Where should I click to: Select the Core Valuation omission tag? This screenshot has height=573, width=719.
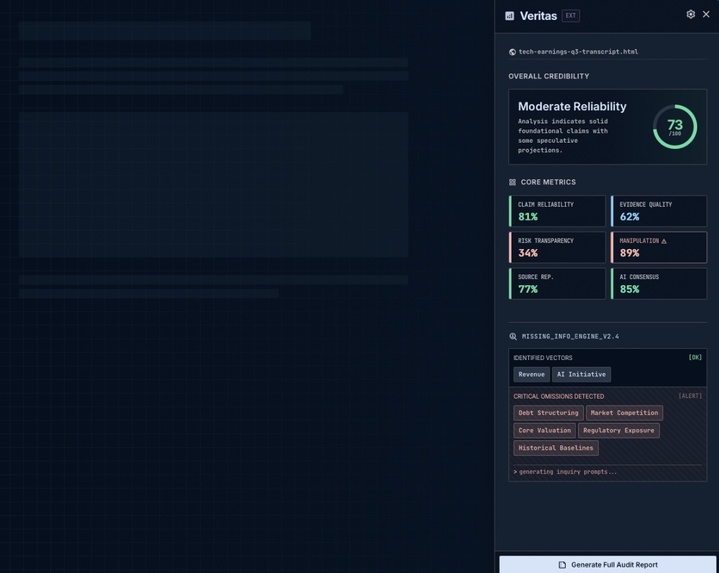(544, 430)
